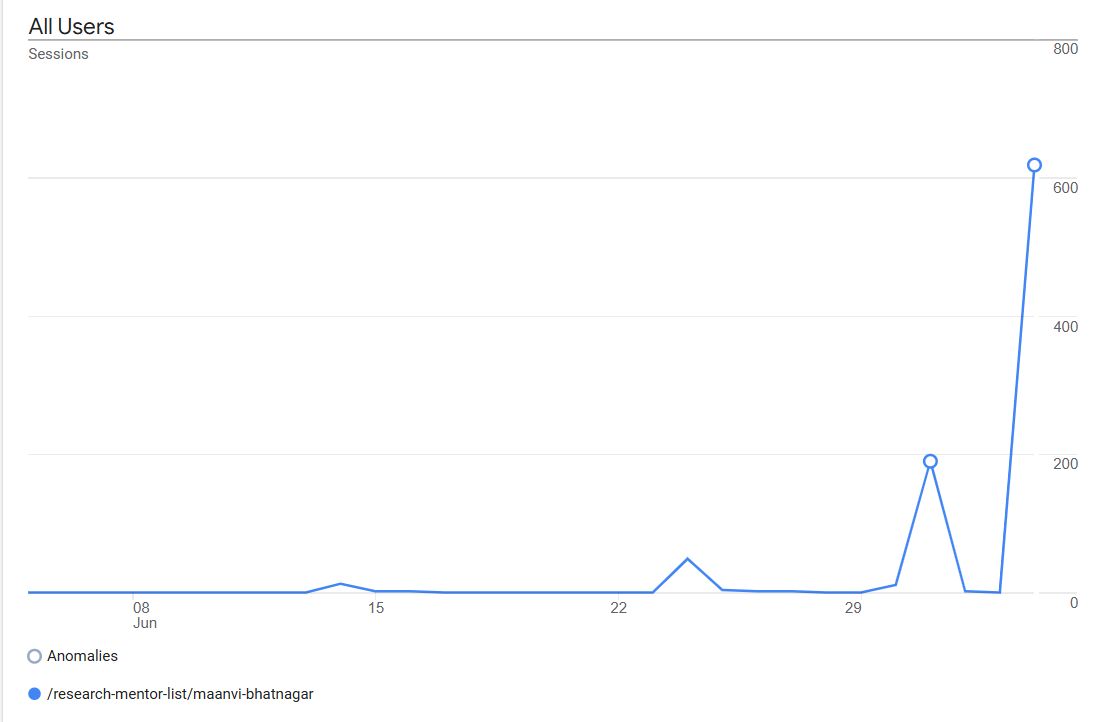The width and height of the screenshot is (1102, 722).
Task: Select the 08 date tick label
Action: click(141, 607)
